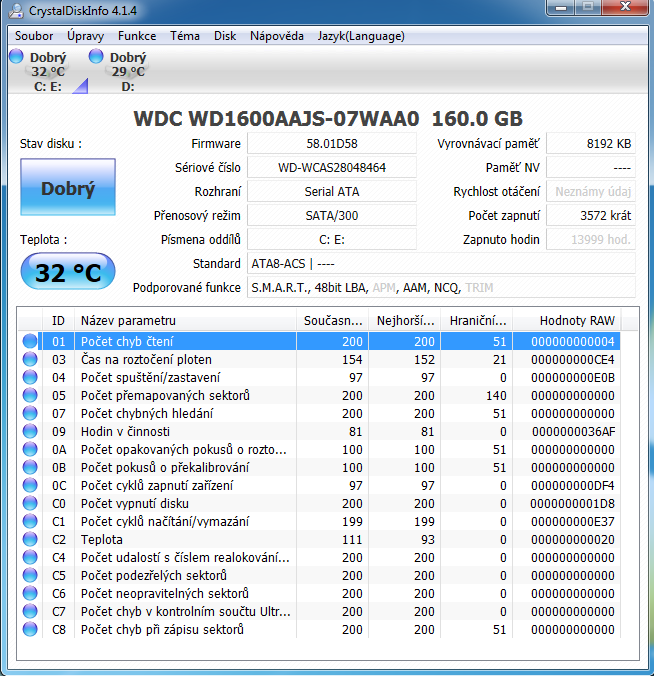Click the status orb for Počet vypnutí disku
The width and height of the screenshot is (654, 676).
pyautogui.click(x=30, y=503)
